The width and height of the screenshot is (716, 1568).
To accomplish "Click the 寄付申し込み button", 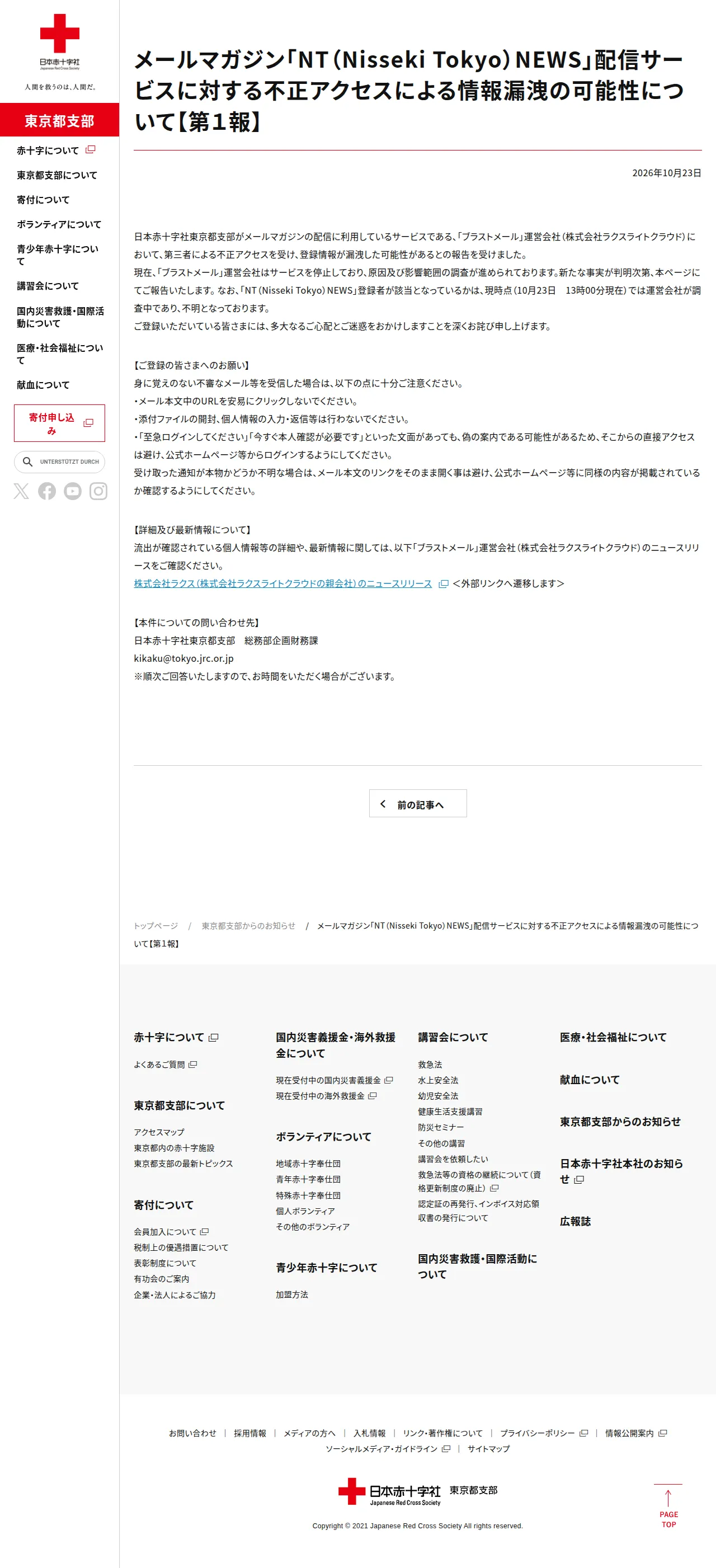I will tap(60, 423).
